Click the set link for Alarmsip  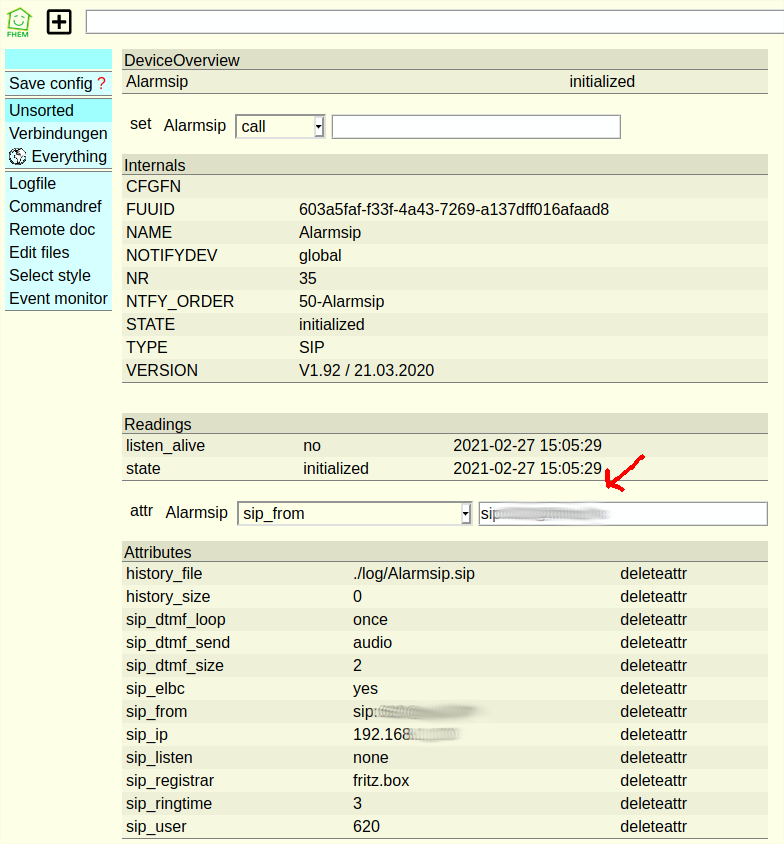(141, 125)
